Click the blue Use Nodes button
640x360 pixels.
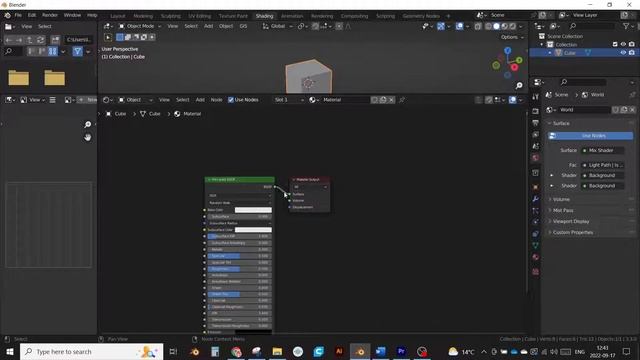pyautogui.click(x=591, y=136)
